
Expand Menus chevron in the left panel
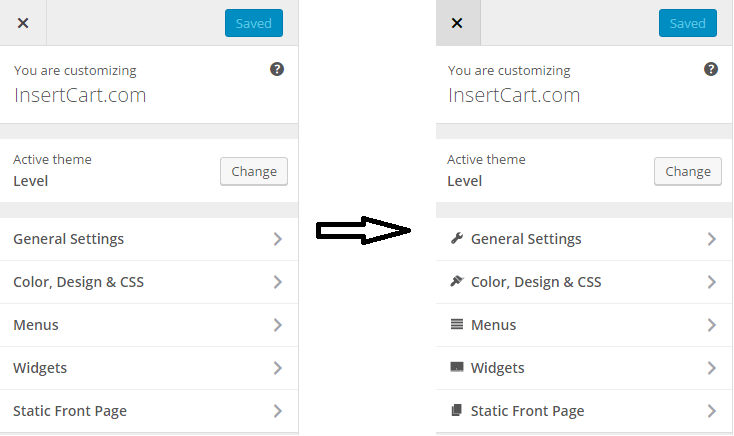point(278,325)
